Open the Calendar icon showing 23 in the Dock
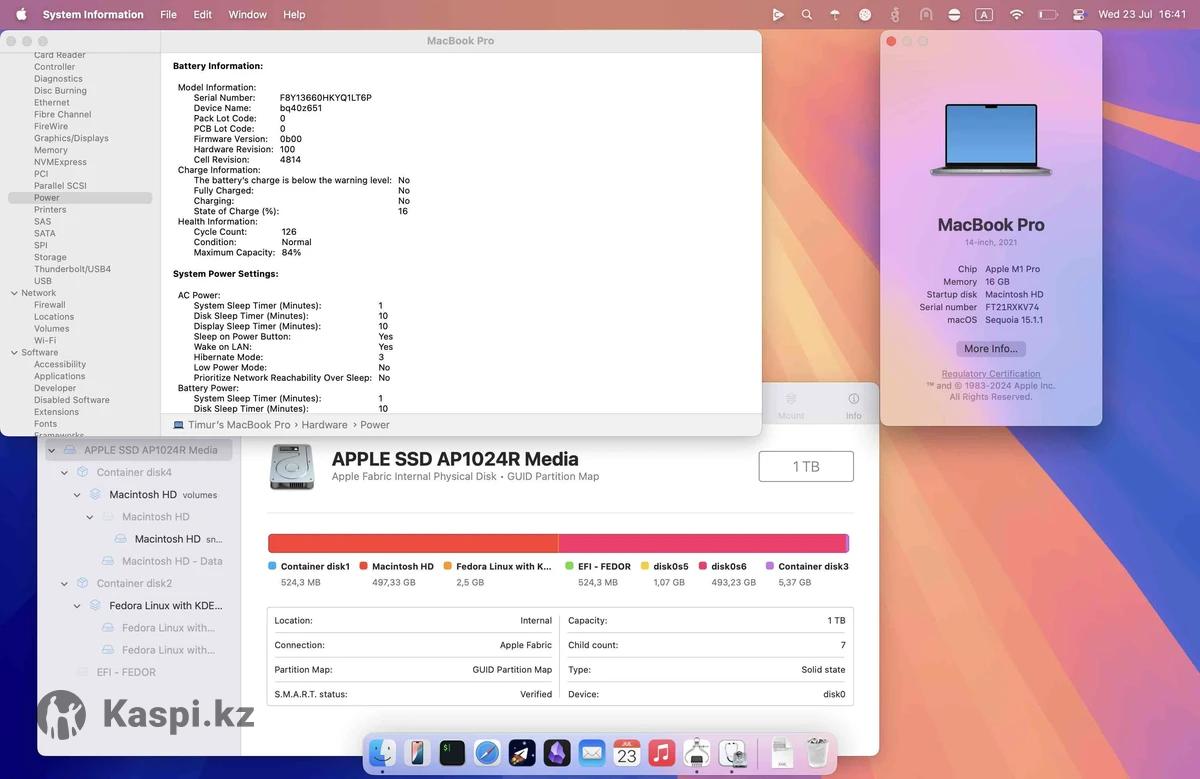Image resolution: width=1200 pixels, height=779 pixels. [627, 752]
